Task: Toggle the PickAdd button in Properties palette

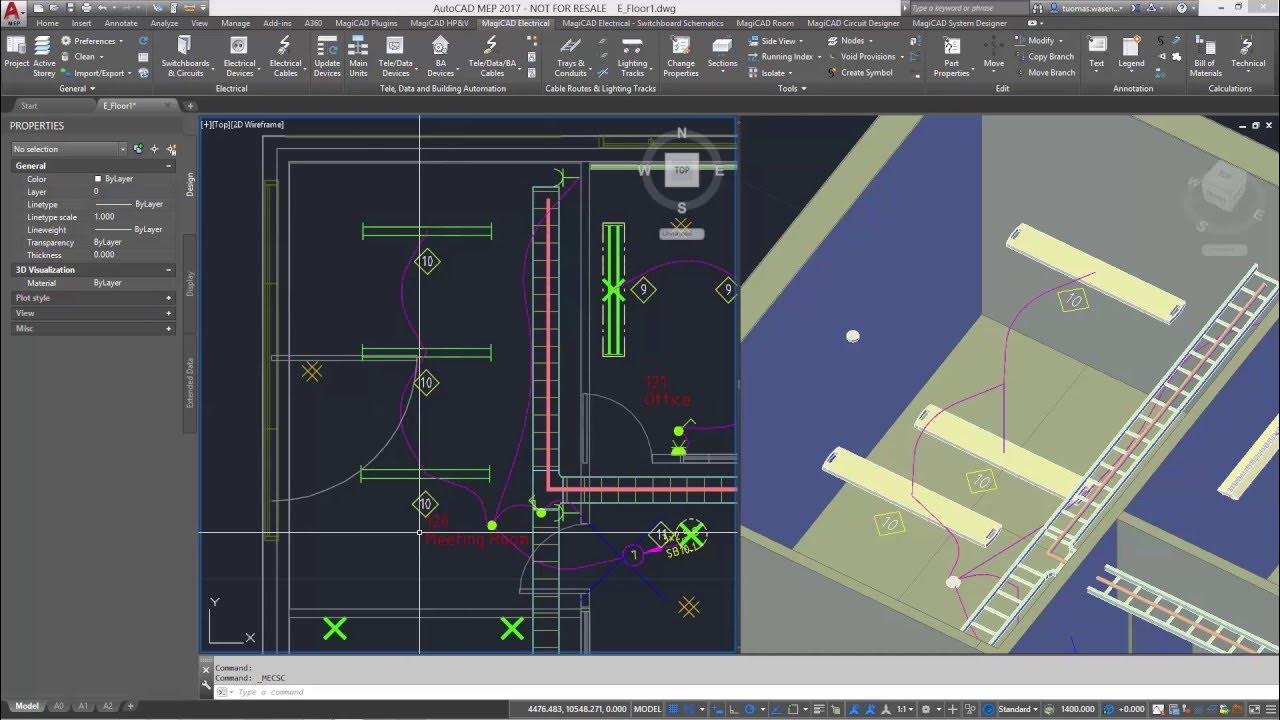Action: [x=138, y=149]
